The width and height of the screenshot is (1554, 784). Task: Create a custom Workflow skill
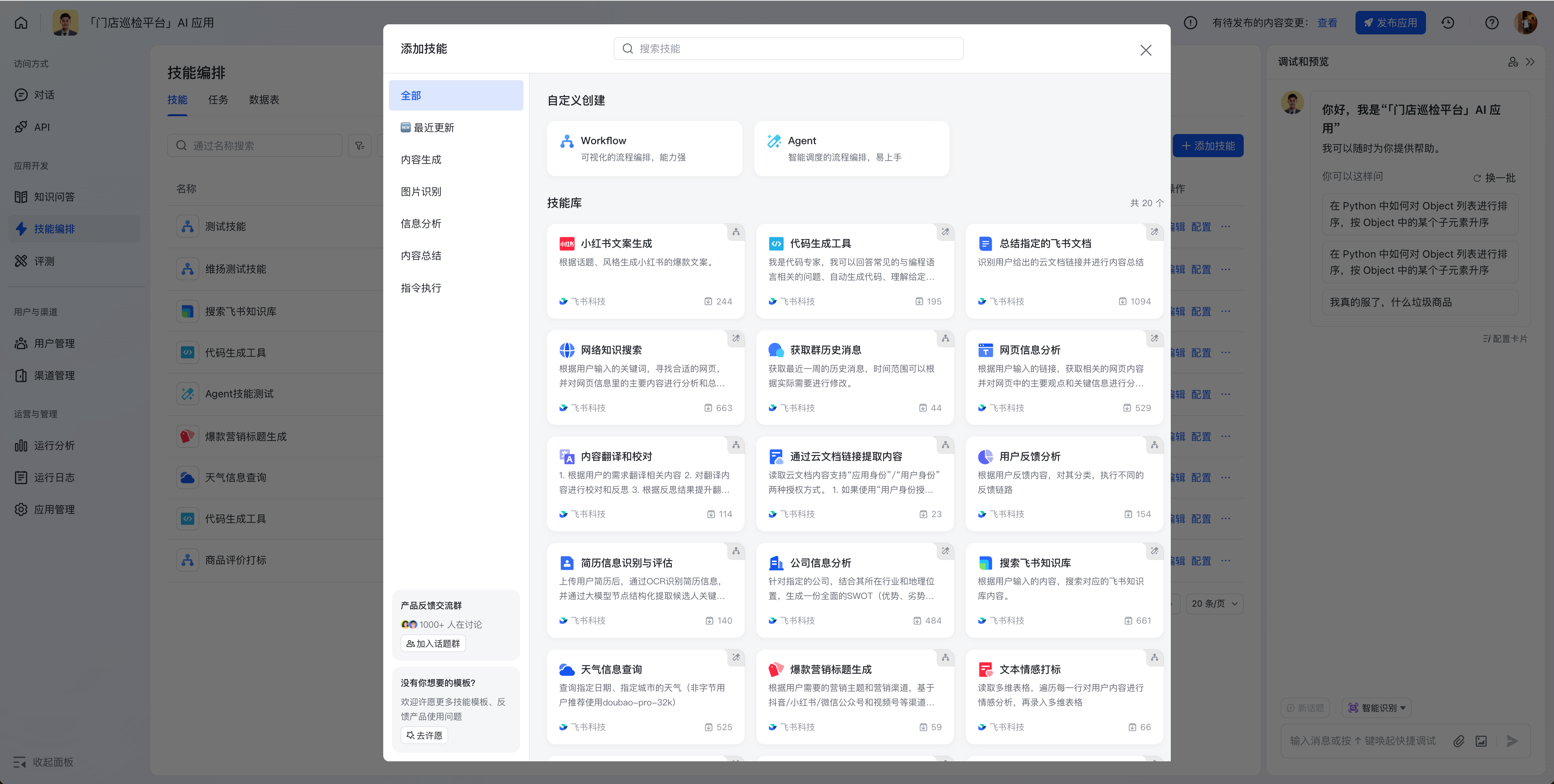(644, 148)
